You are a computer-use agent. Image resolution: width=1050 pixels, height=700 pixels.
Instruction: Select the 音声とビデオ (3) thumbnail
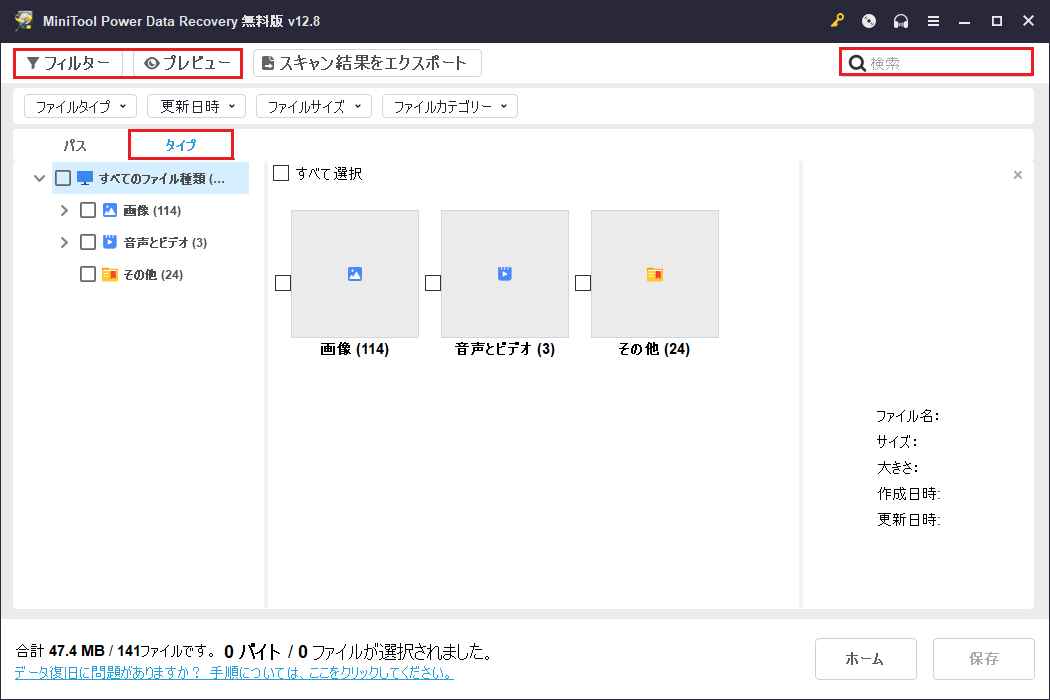pos(505,273)
